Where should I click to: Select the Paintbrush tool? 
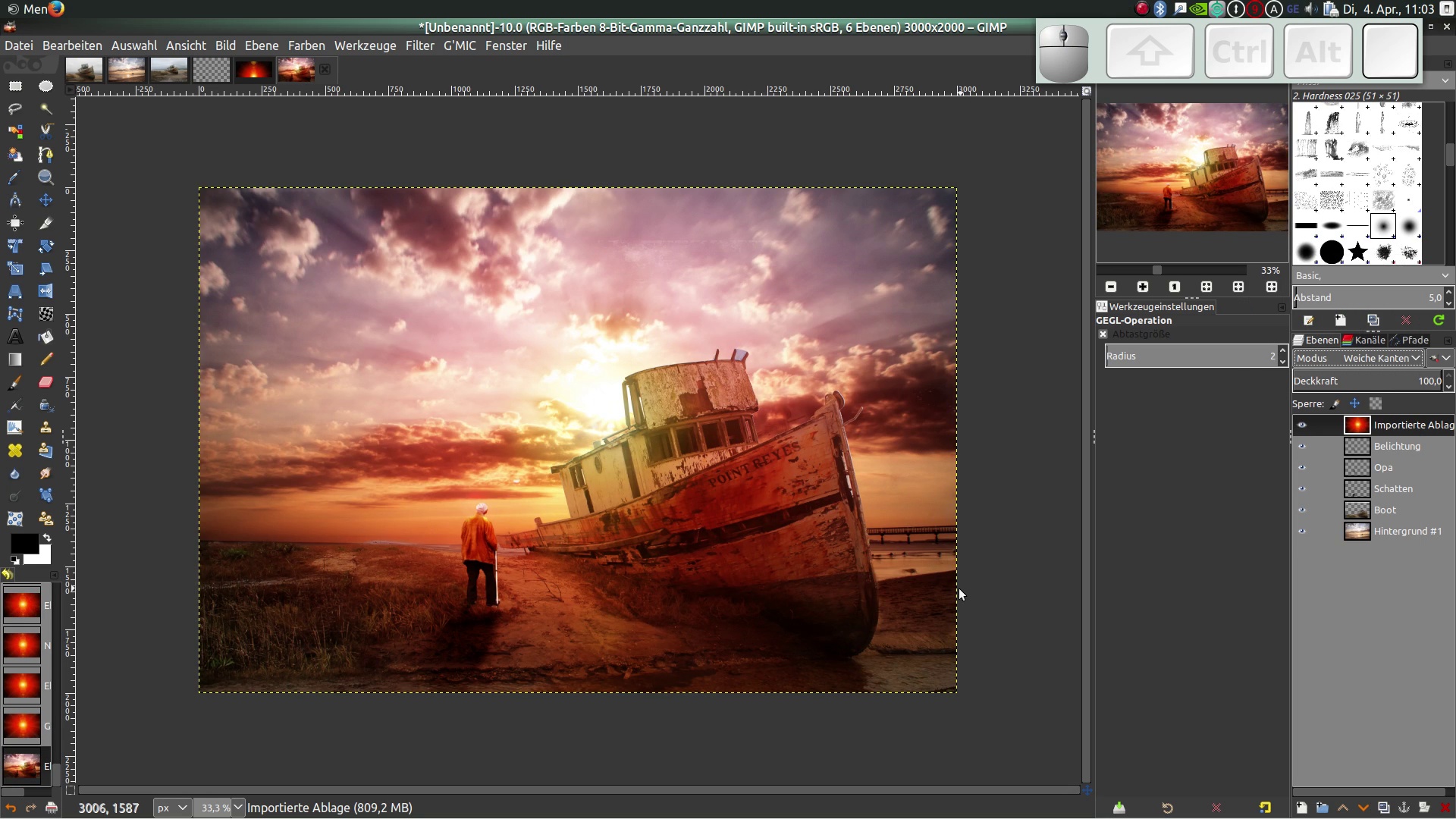(15, 382)
